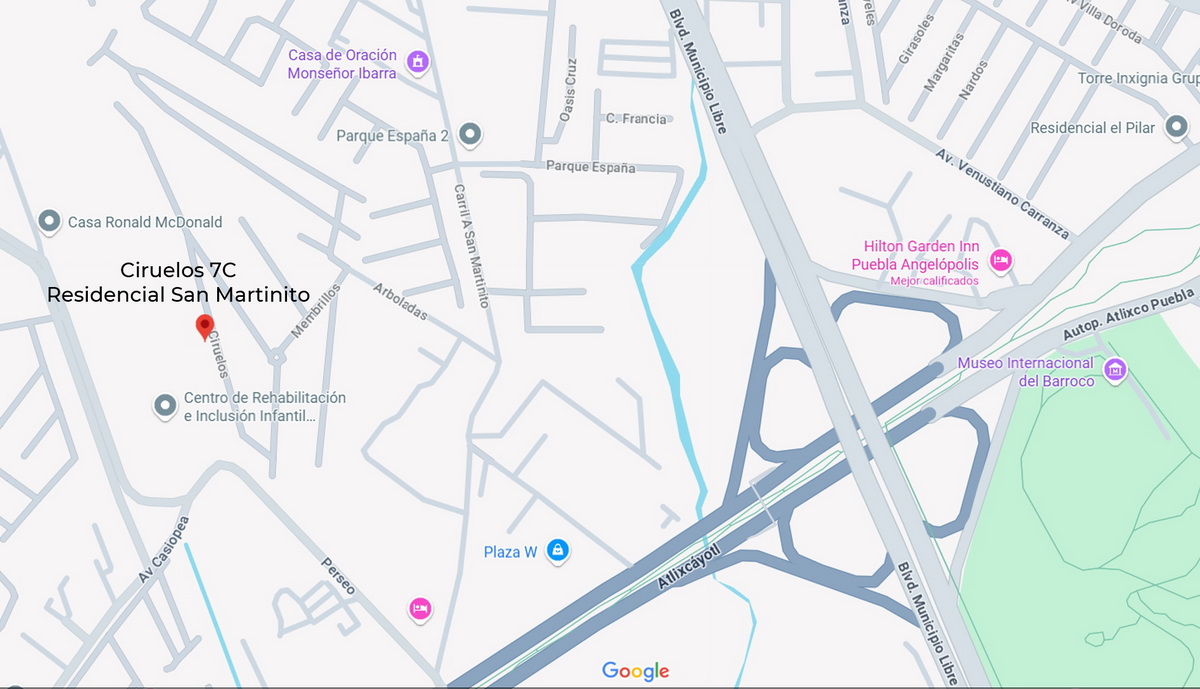Select the Hilton Garden Inn Puebla Angelópolis label

(915, 256)
